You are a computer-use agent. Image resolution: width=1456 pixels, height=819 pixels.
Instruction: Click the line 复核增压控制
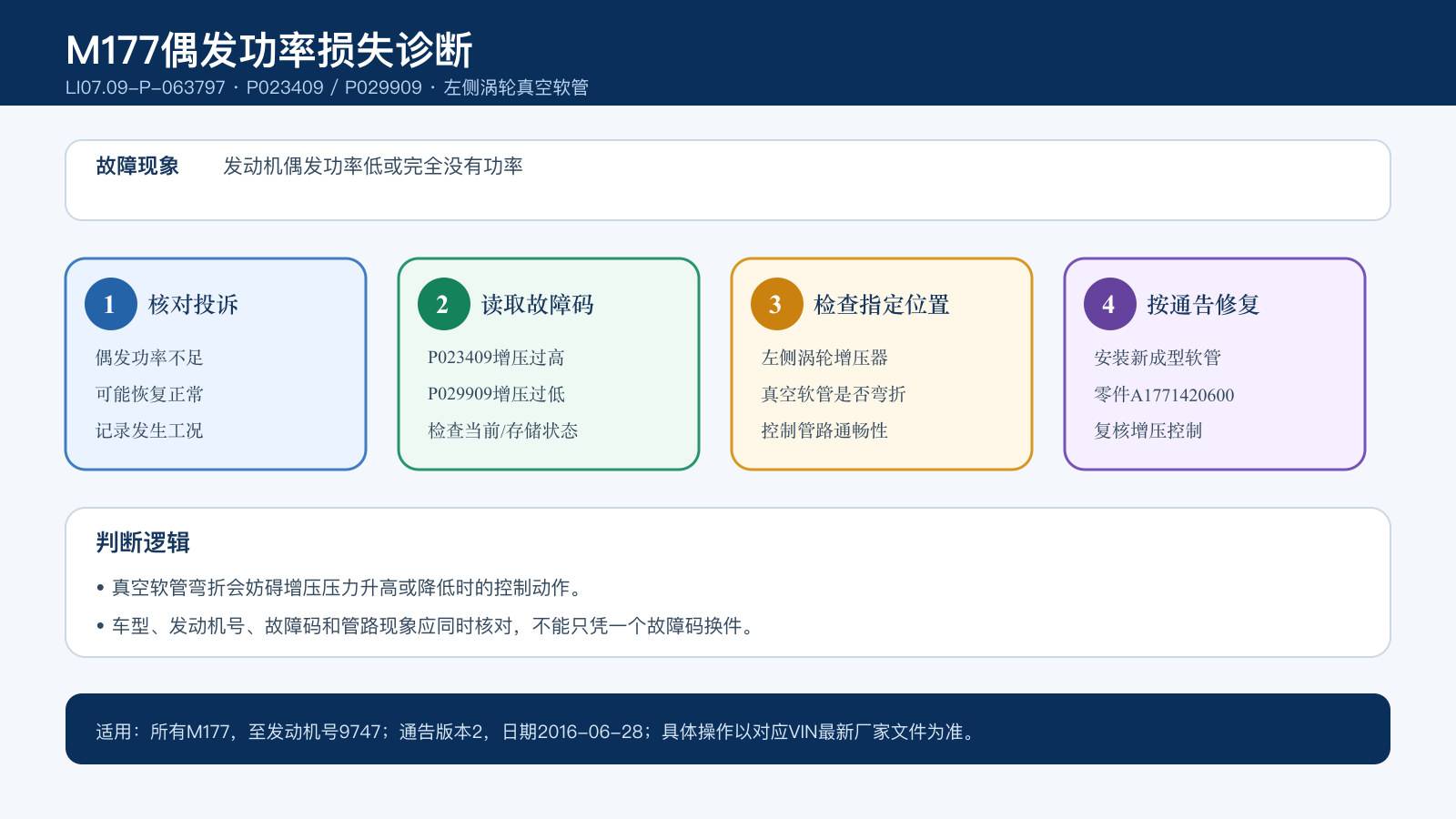point(1148,430)
